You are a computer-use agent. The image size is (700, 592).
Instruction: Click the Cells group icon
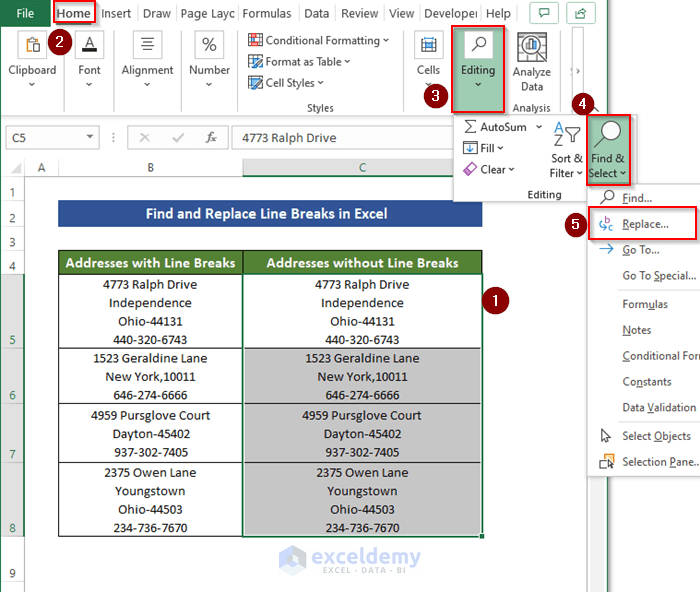[x=428, y=46]
